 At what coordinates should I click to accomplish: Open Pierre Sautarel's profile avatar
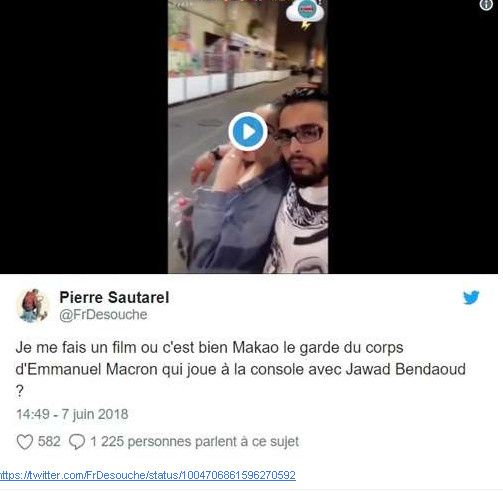pos(32,306)
